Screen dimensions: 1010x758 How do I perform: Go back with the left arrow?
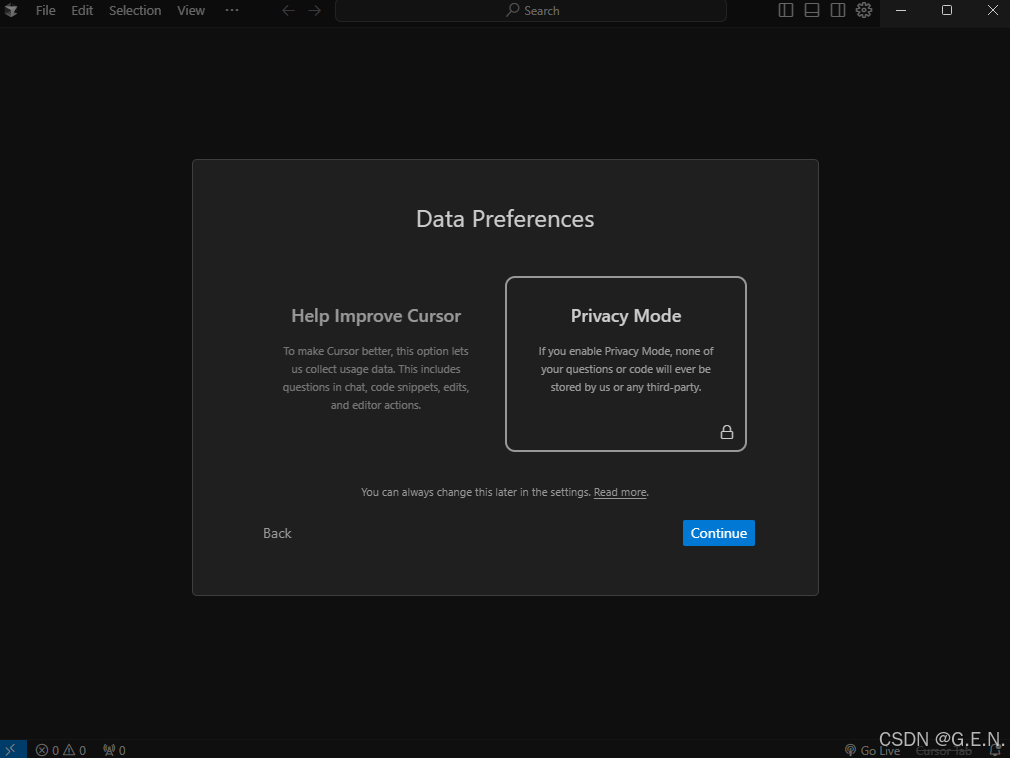[289, 10]
